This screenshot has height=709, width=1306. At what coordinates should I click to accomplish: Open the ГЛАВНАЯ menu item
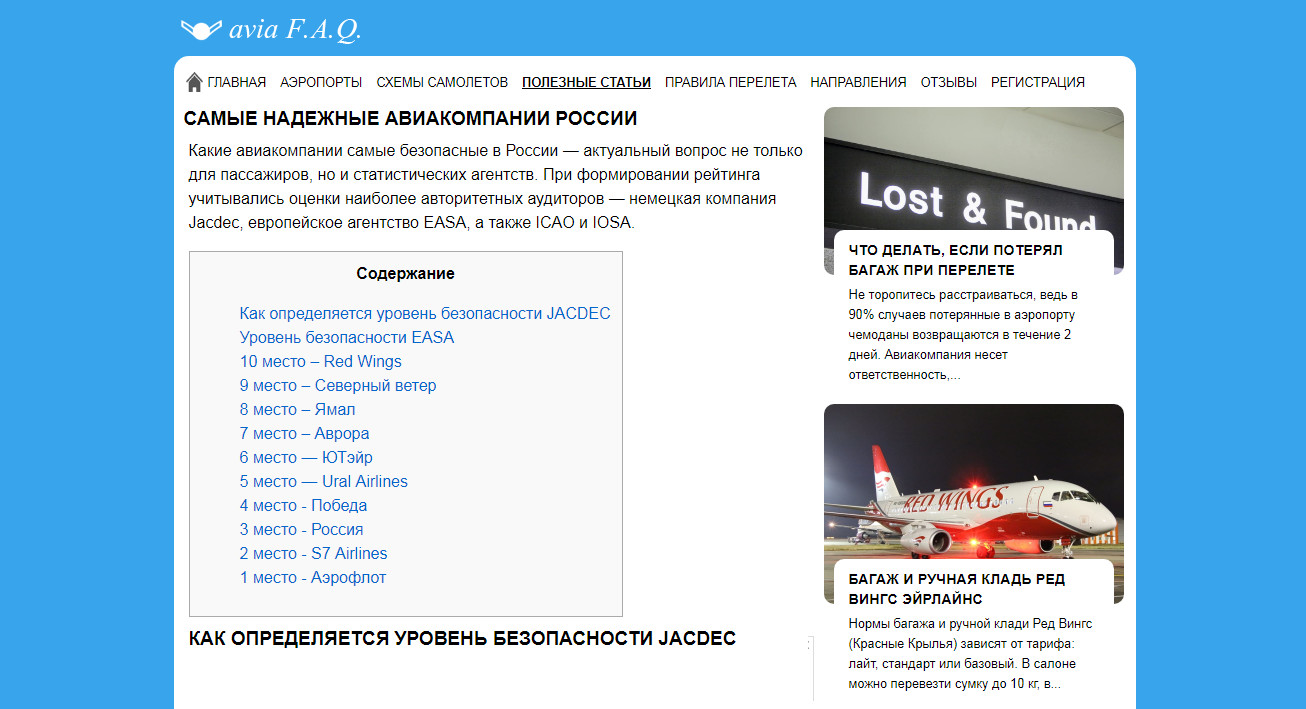[237, 82]
